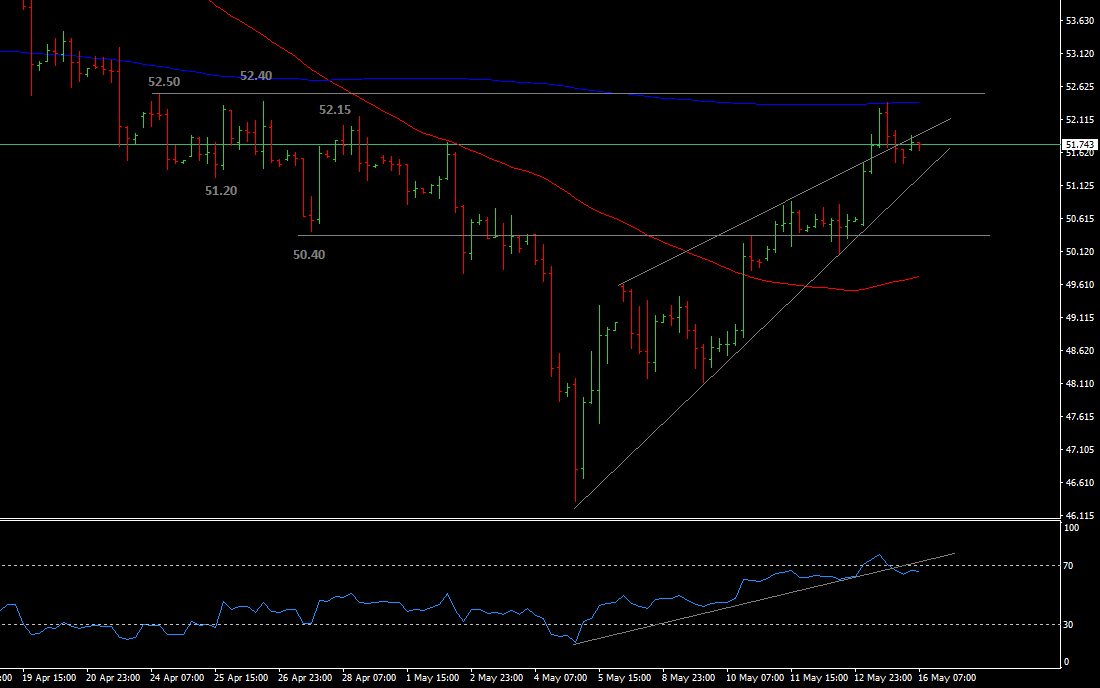Select the 51.20 text annotation

tap(221, 190)
